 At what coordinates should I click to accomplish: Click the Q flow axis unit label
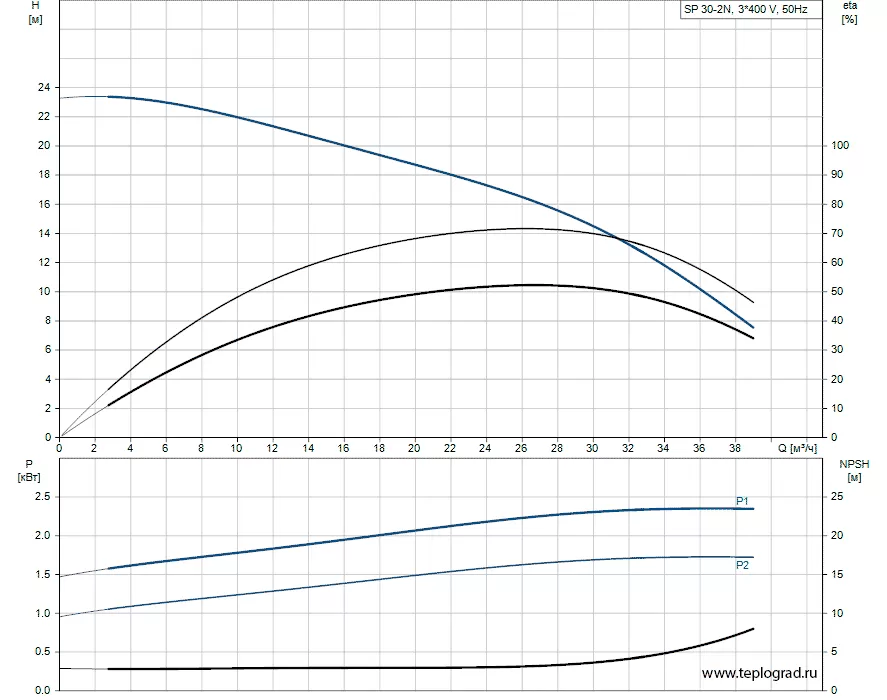(797, 448)
